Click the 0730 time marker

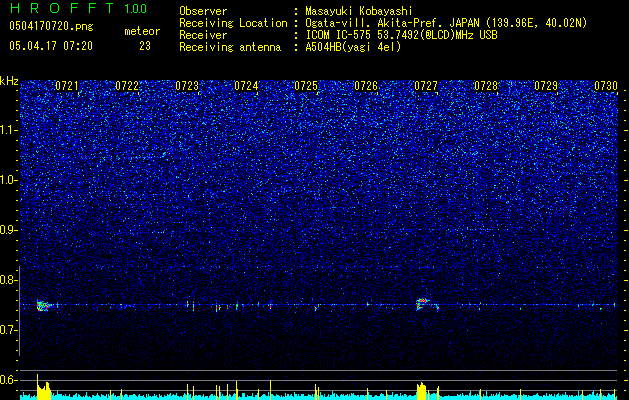point(606,85)
